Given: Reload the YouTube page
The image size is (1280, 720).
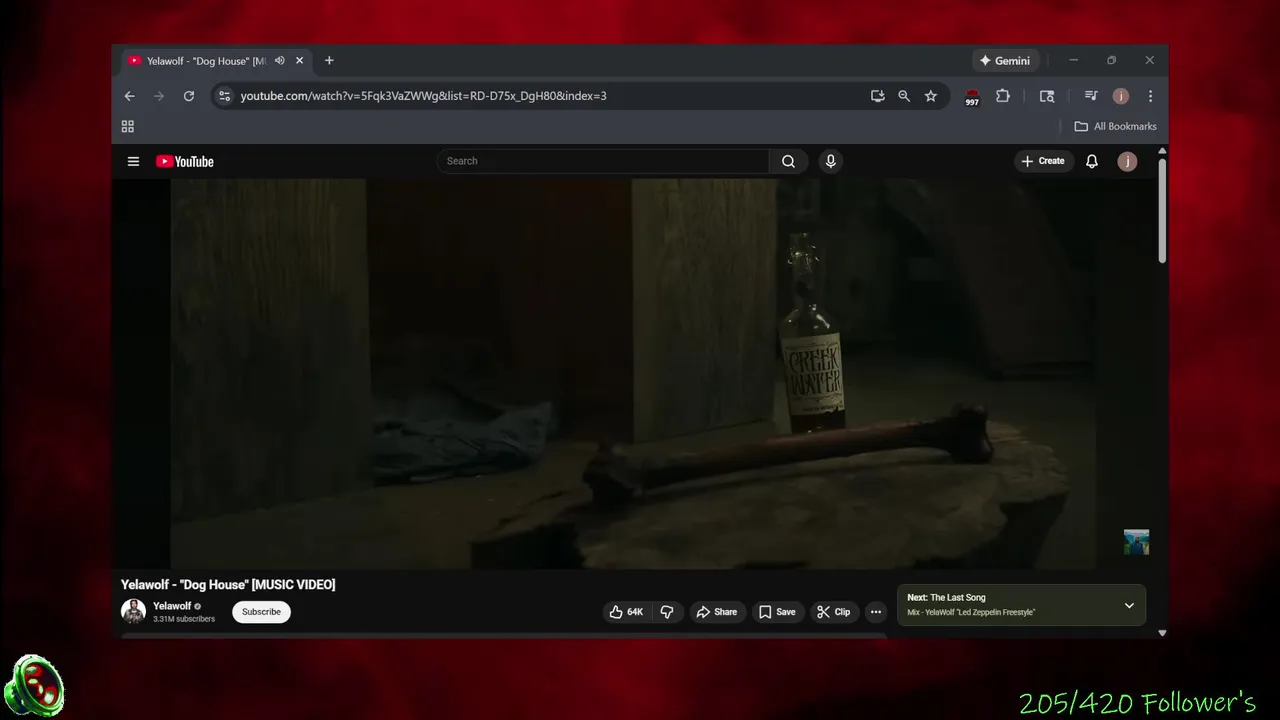Looking at the screenshot, I should coord(188,96).
